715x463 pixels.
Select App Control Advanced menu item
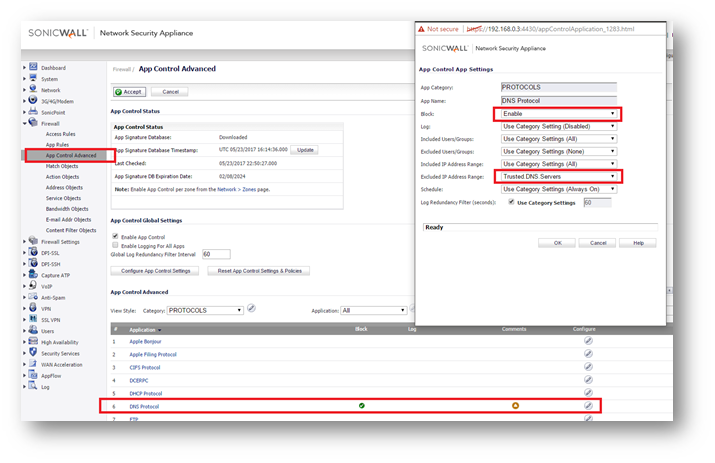(x=71, y=156)
